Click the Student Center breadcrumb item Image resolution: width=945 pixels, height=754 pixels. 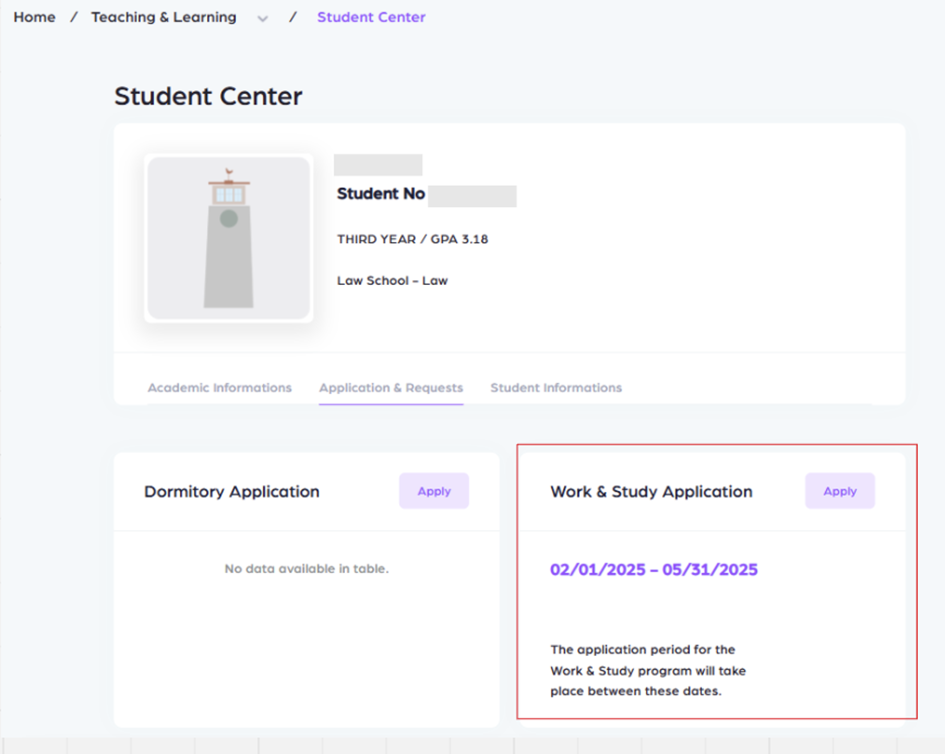(371, 17)
